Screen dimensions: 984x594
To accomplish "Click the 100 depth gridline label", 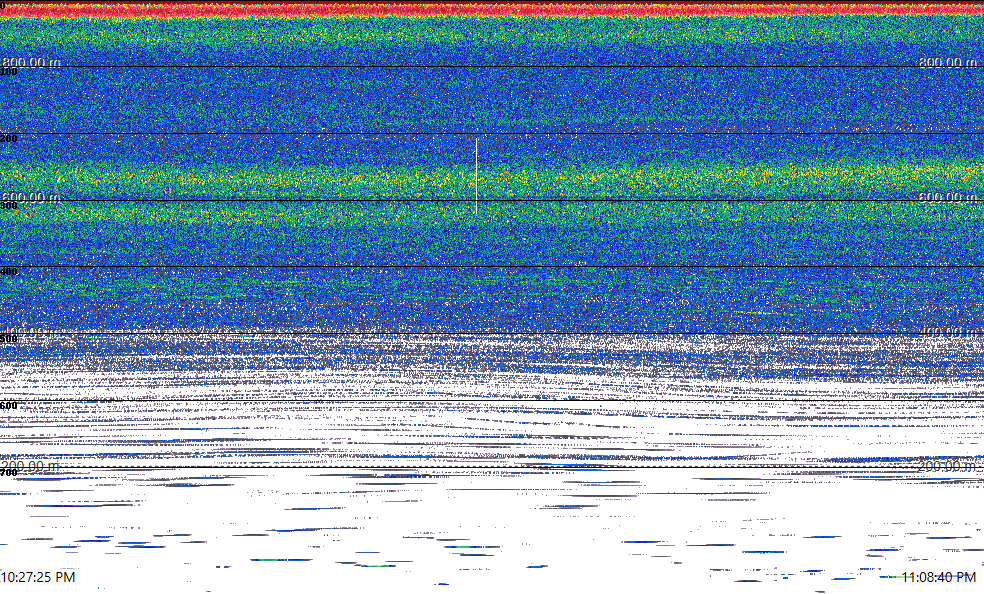I will click(x=9, y=72).
